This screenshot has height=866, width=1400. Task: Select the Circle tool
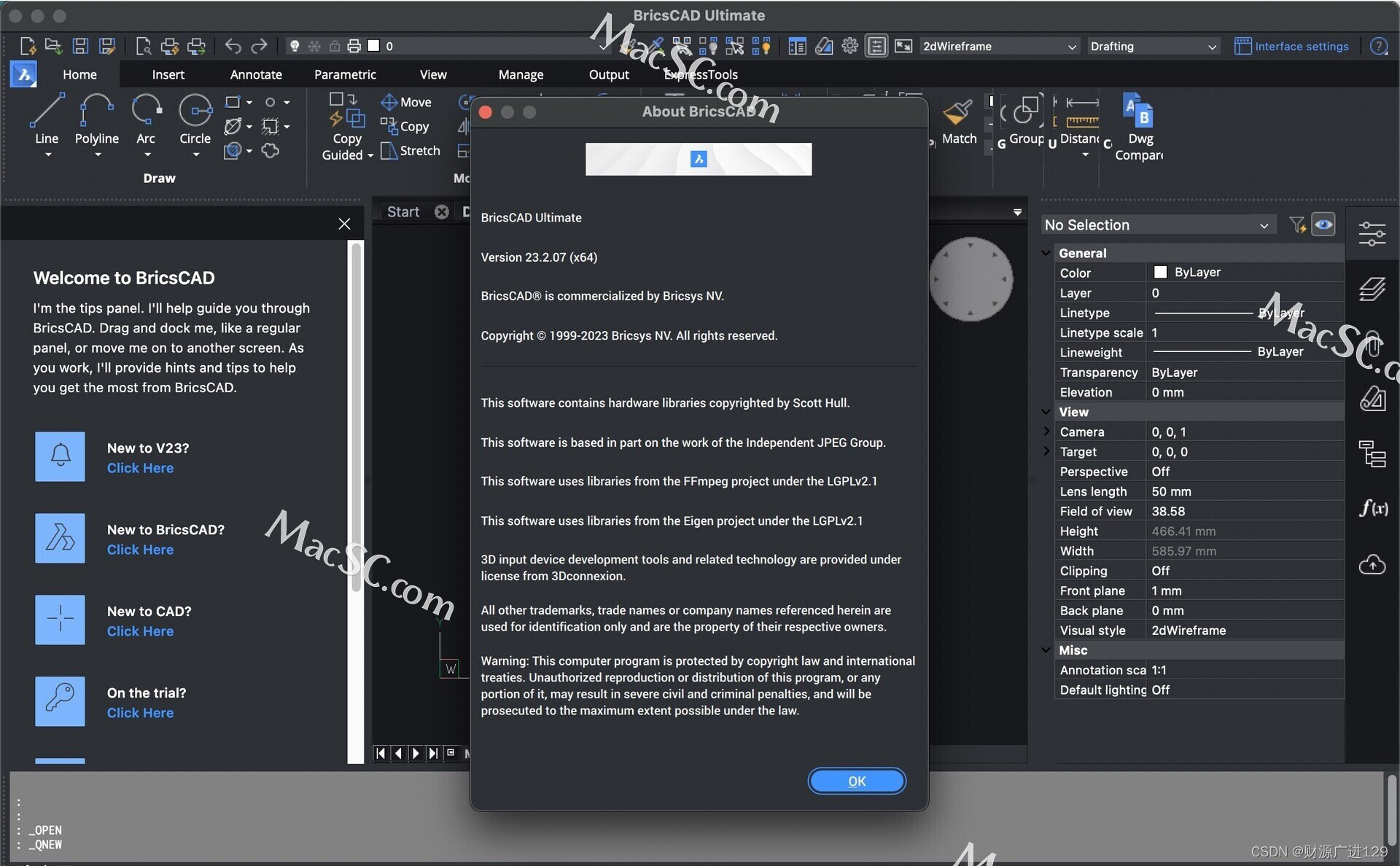(x=195, y=119)
